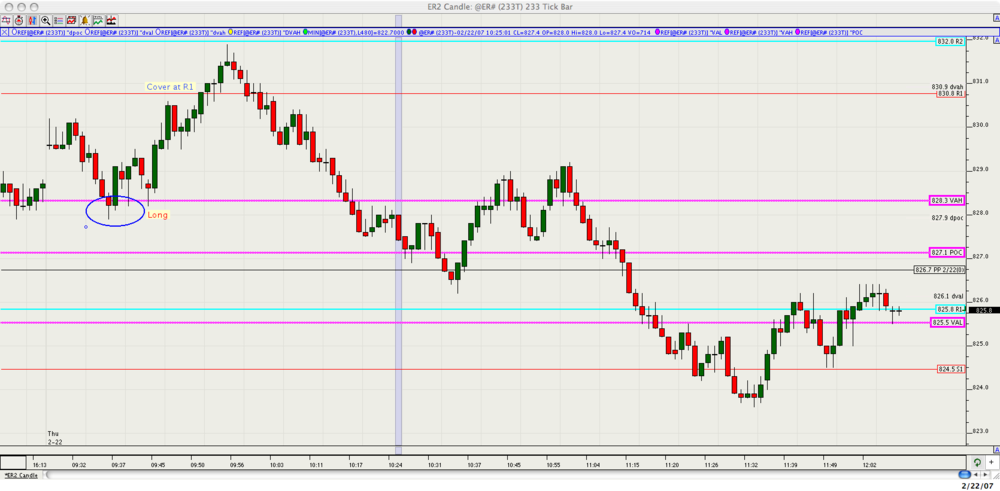
Task: Click the Thu 2-22 date label
Action: pyautogui.click(x=55, y=437)
